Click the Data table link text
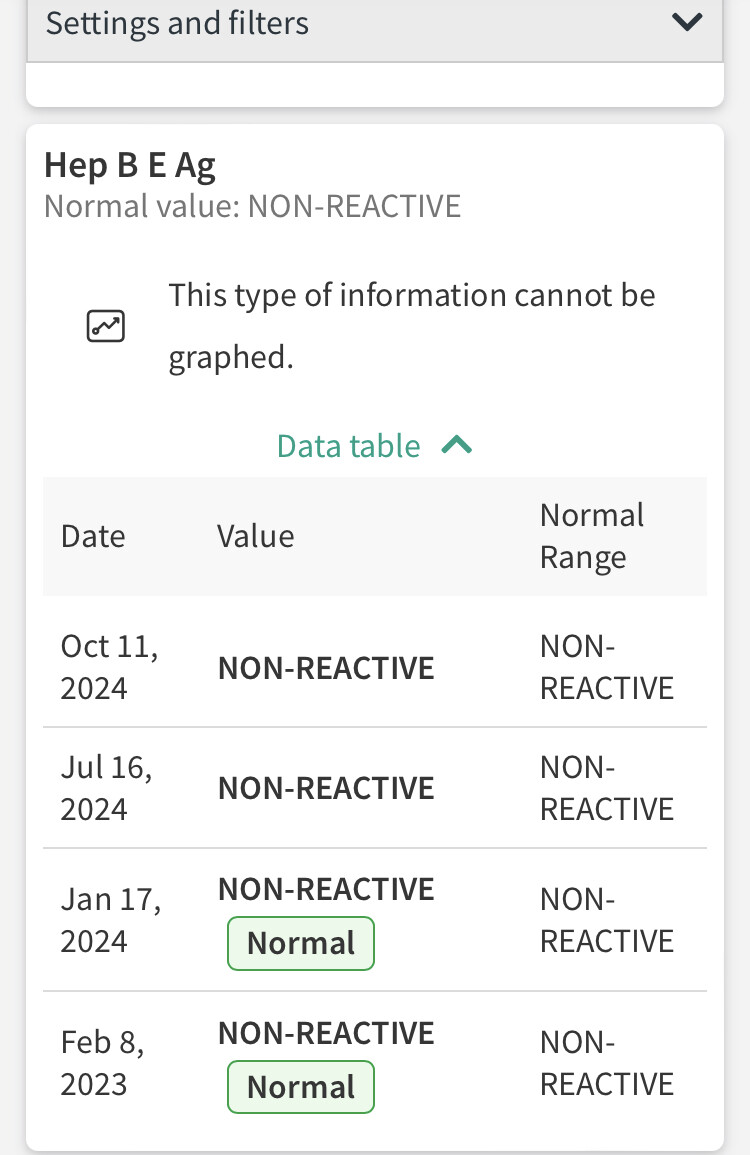The width and height of the screenshot is (750, 1155). coord(348,446)
